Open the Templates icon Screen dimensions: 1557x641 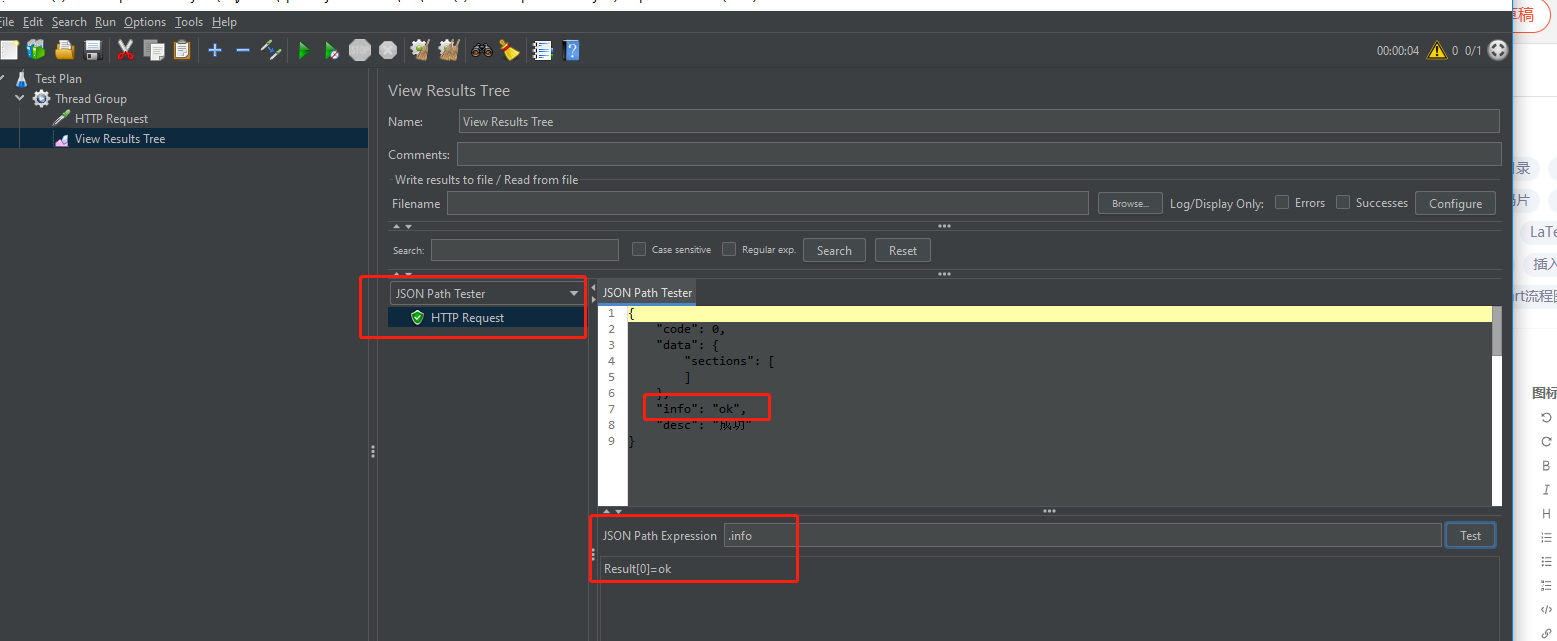pos(36,50)
